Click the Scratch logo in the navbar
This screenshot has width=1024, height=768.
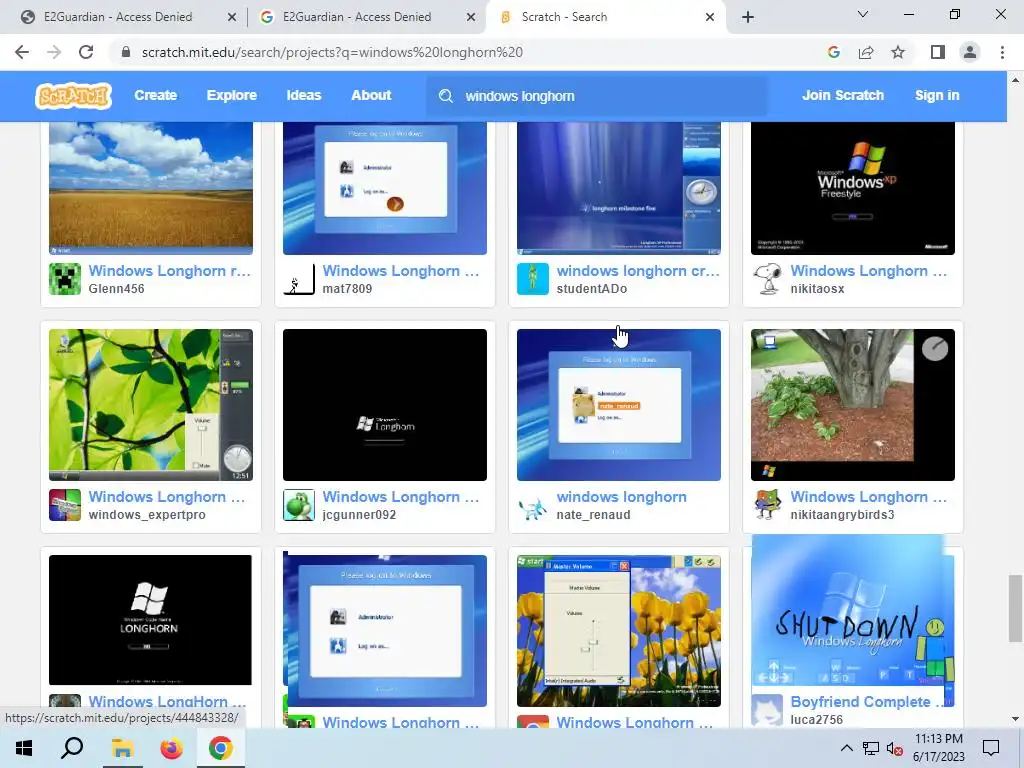pyautogui.click(x=73, y=95)
